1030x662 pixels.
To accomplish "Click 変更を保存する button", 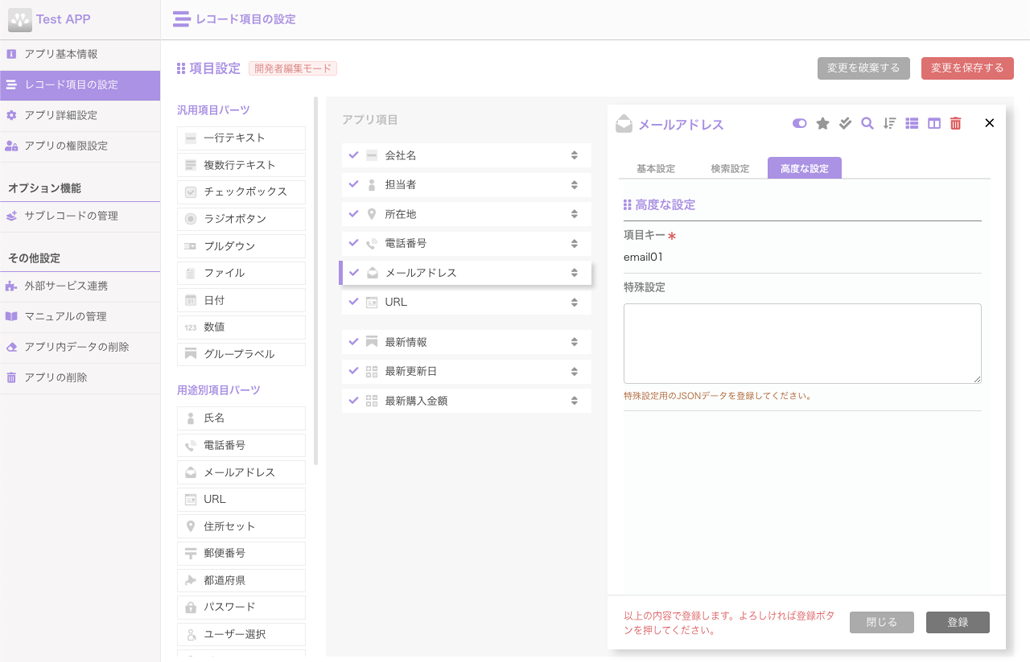I will 967,68.
